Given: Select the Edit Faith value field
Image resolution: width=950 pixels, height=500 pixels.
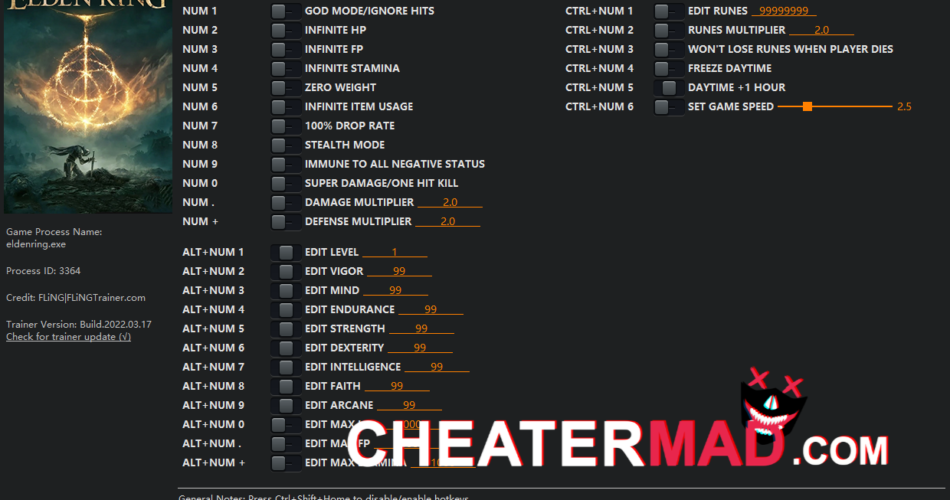Looking at the screenshot, I should 397,386.
